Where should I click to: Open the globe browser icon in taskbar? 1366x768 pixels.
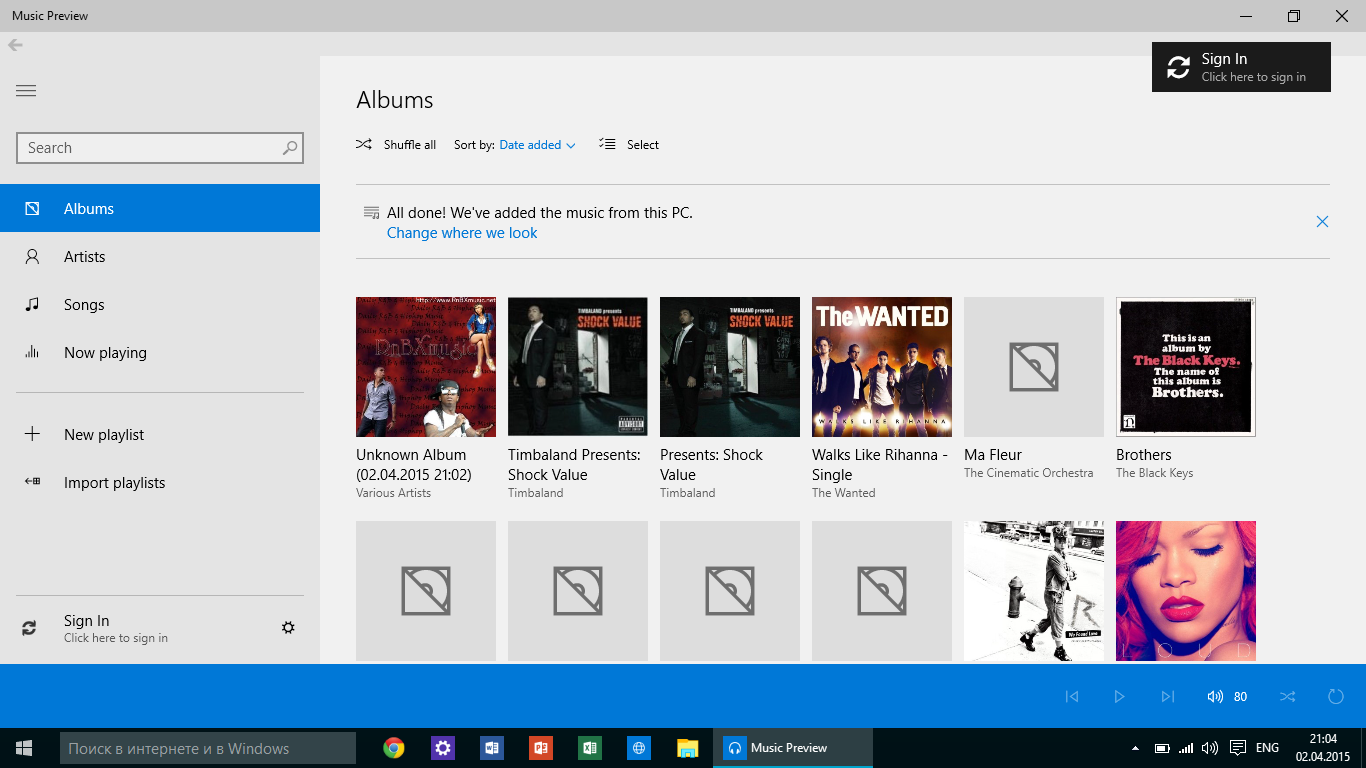point(639,748)
